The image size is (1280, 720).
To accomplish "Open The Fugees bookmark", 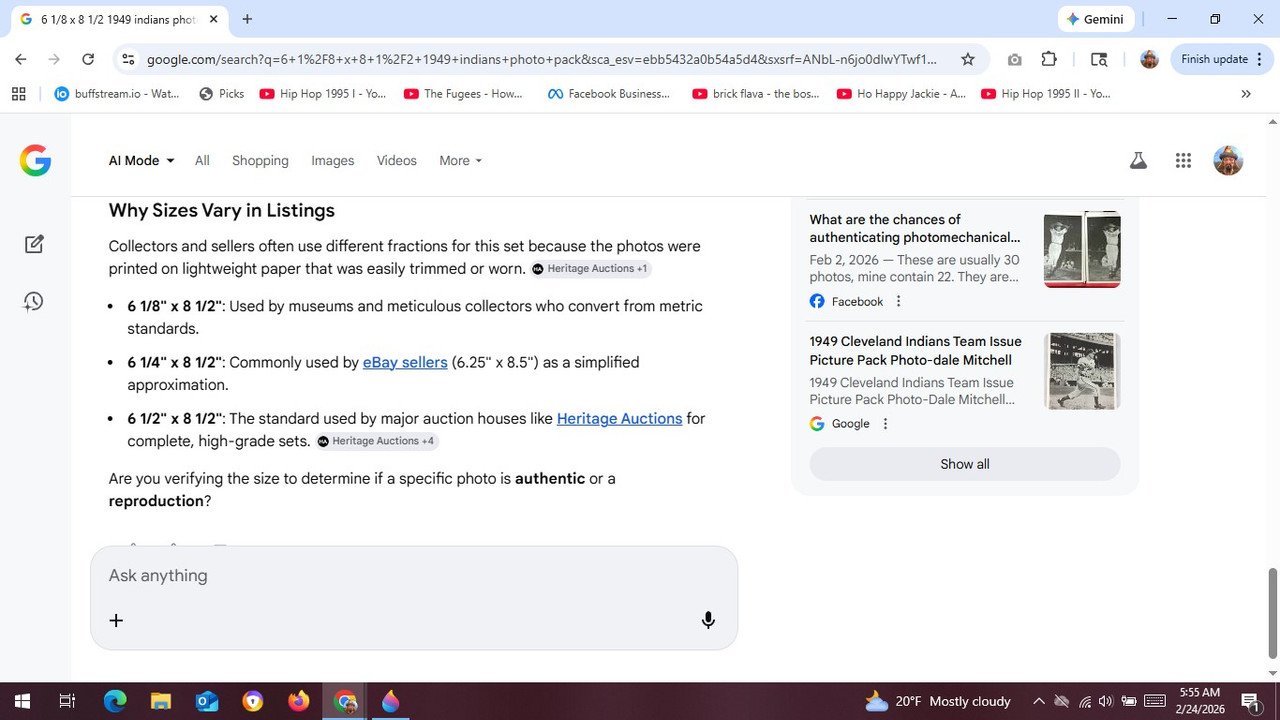I will coord(463,94).
